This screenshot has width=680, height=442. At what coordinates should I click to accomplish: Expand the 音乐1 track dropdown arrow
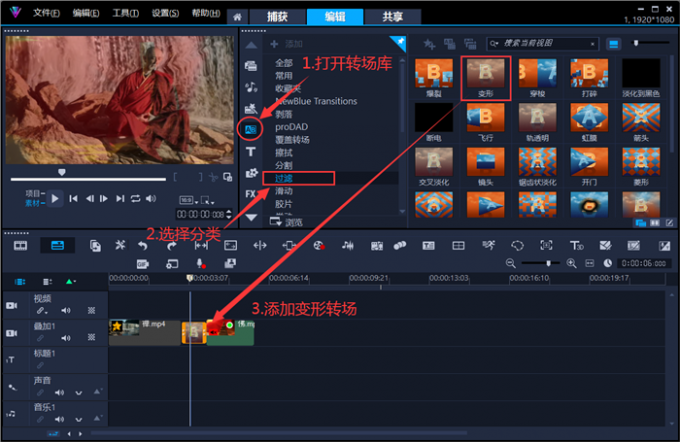pos(77,419)
